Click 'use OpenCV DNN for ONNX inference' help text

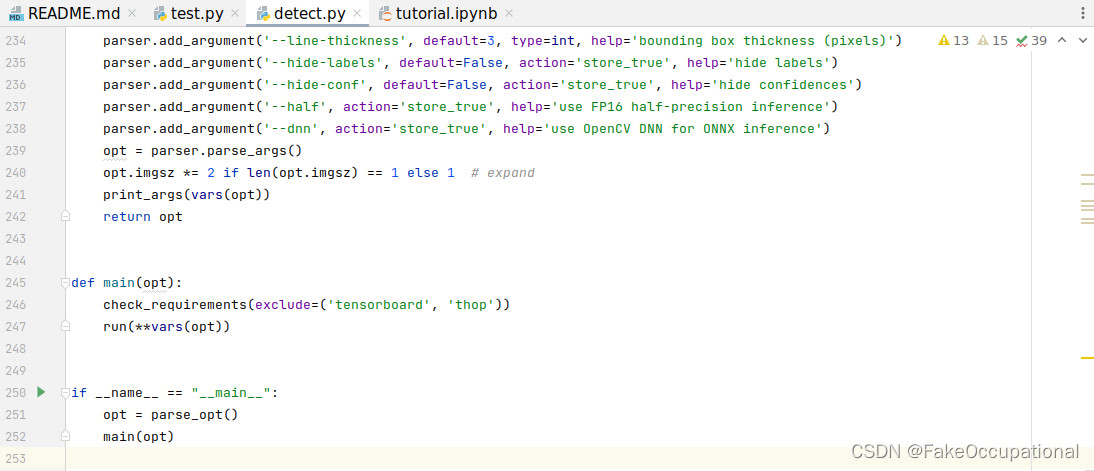click(684, 129)
